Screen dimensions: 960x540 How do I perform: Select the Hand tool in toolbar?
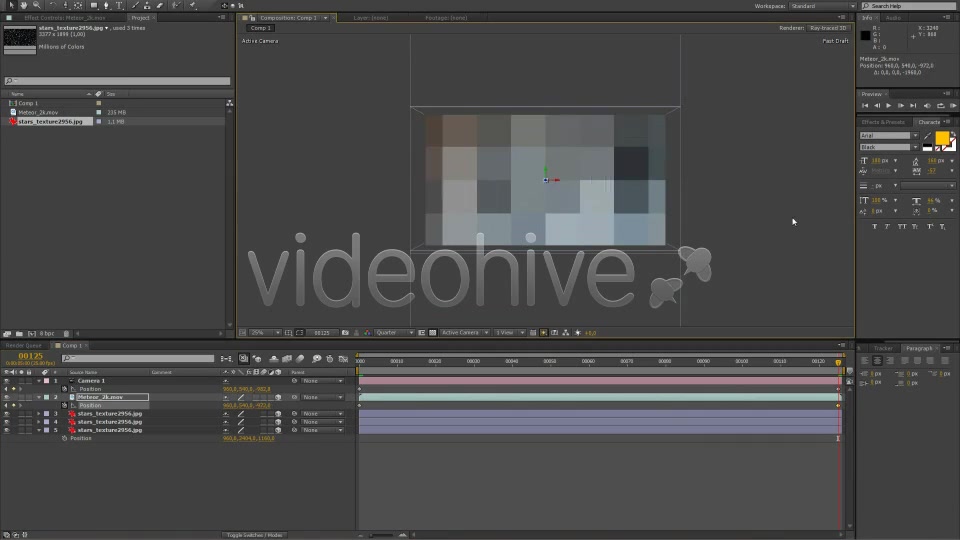[24, 6]
